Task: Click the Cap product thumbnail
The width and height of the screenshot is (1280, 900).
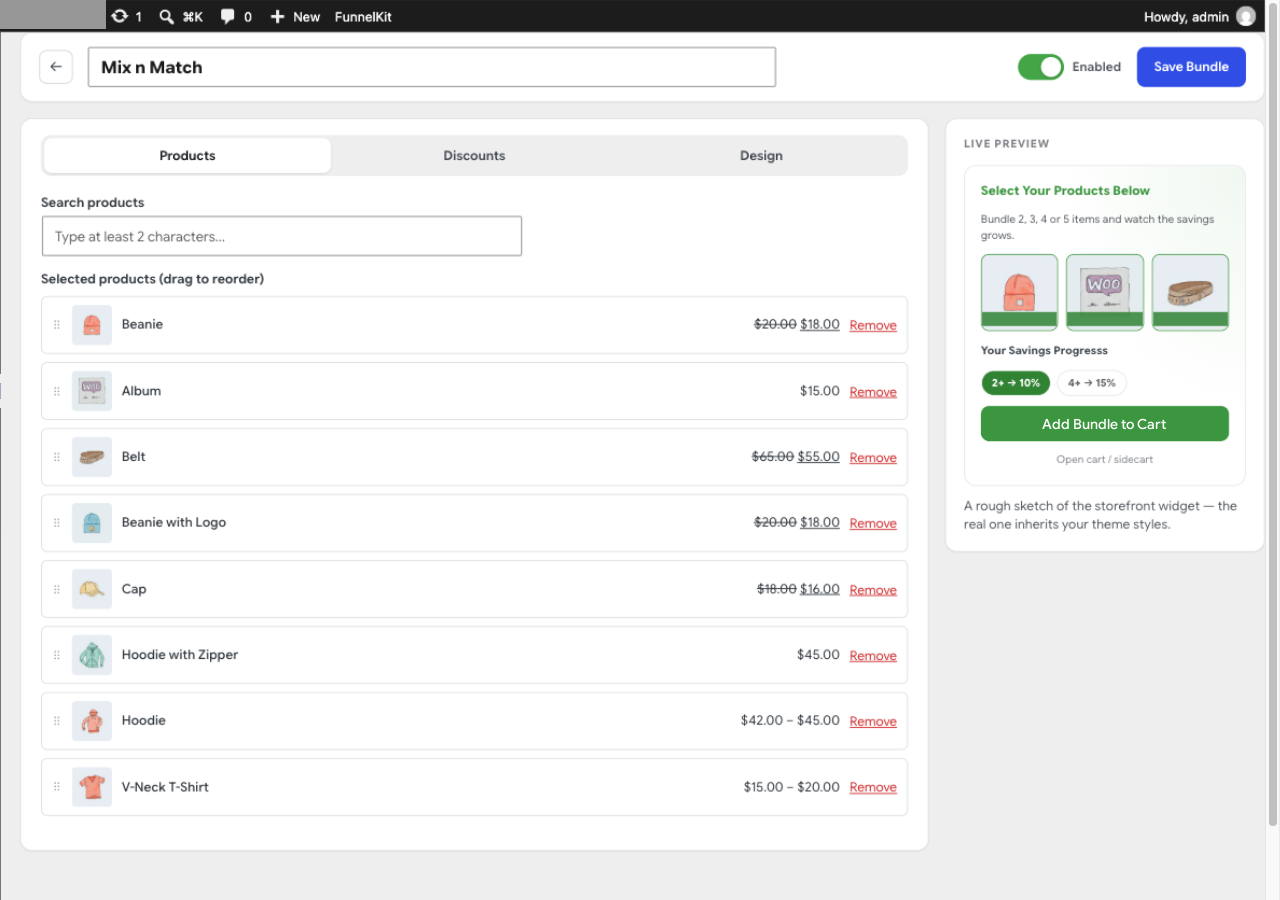Action: [x=92, y=589]
